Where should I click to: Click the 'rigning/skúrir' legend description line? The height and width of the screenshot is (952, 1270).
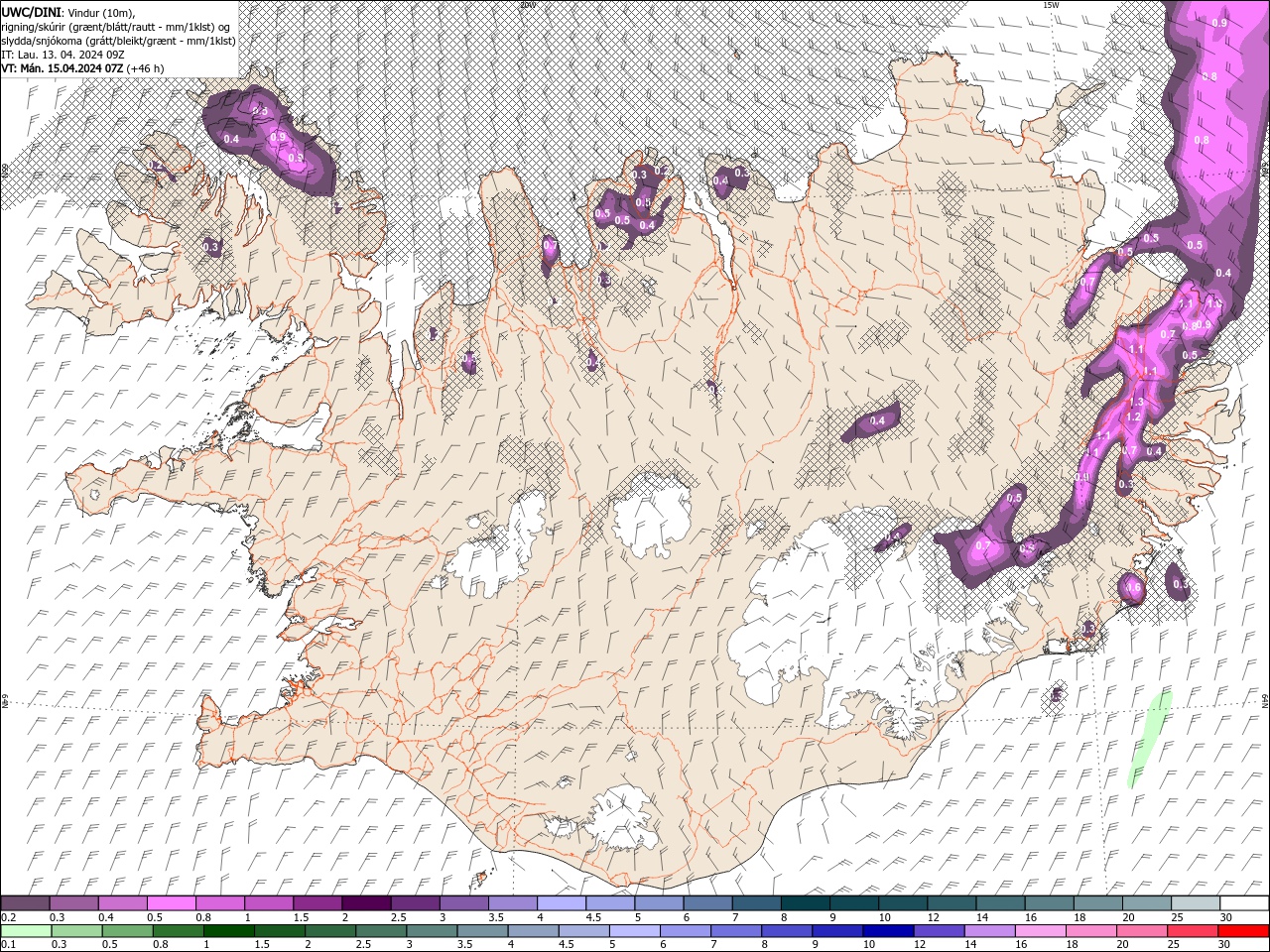(115, 26)
